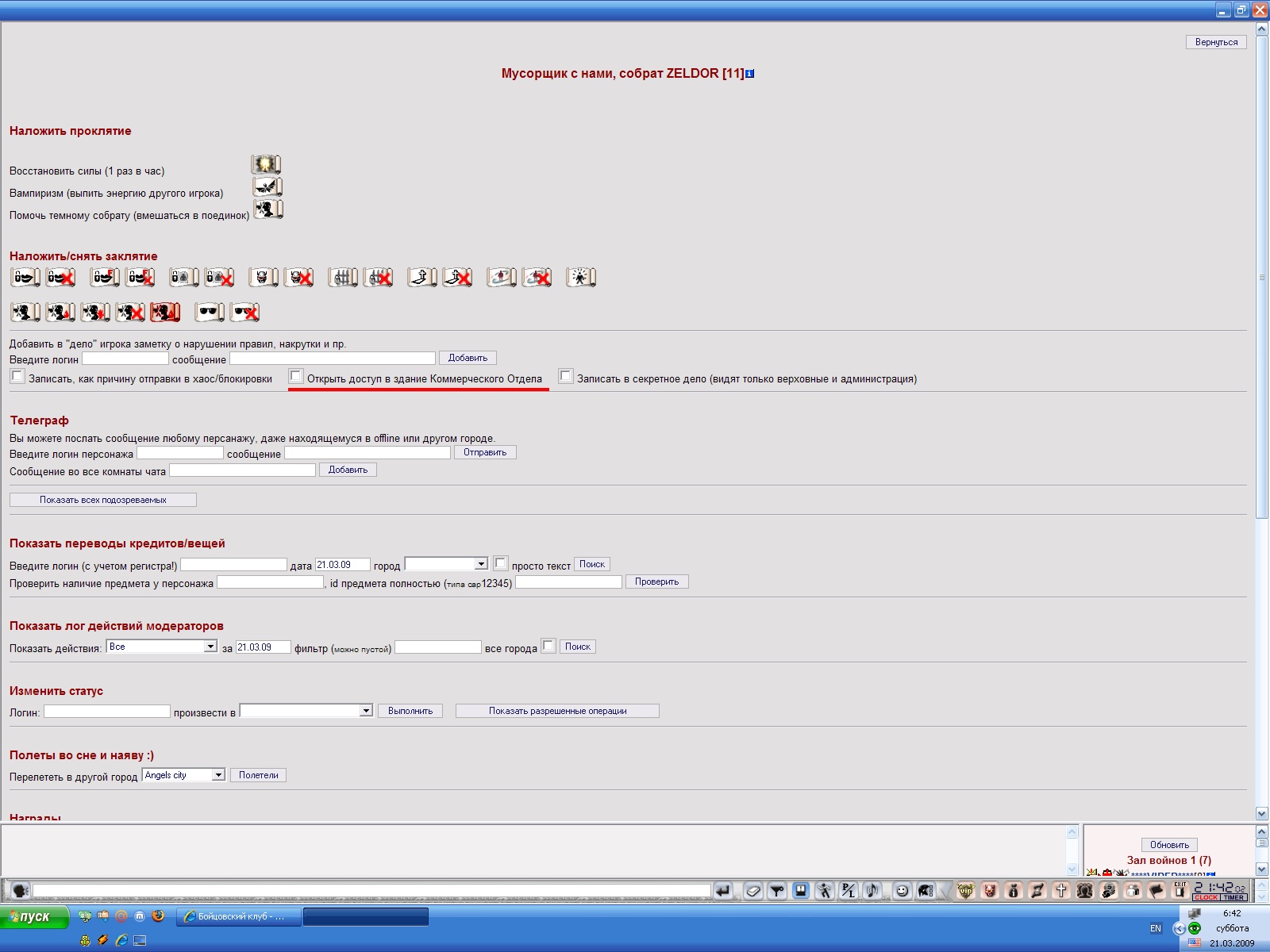Cast the vampirism scroll with bat icon
The image size is (1270, 952).
click(267, 187)
